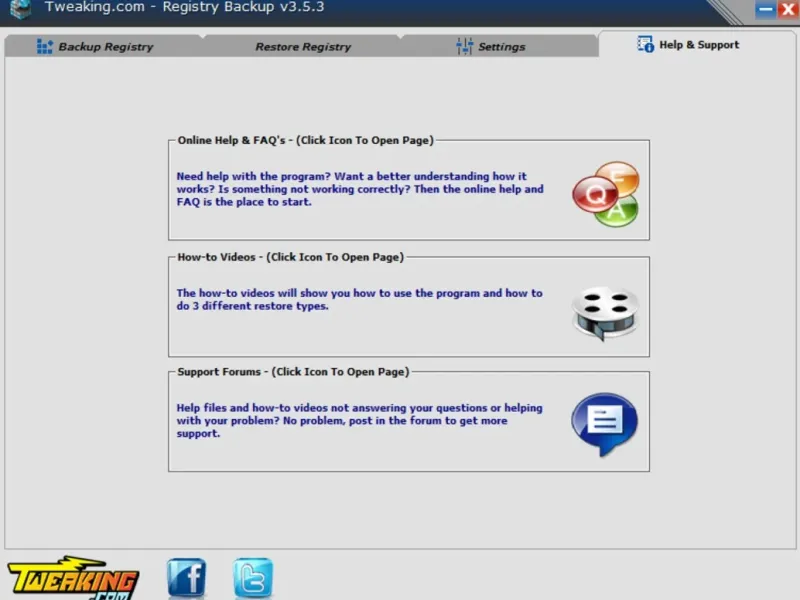800x600 pixels.
Task: Click the "Online Help & FAQ's" group heading
Action: (x=305, y=140)
